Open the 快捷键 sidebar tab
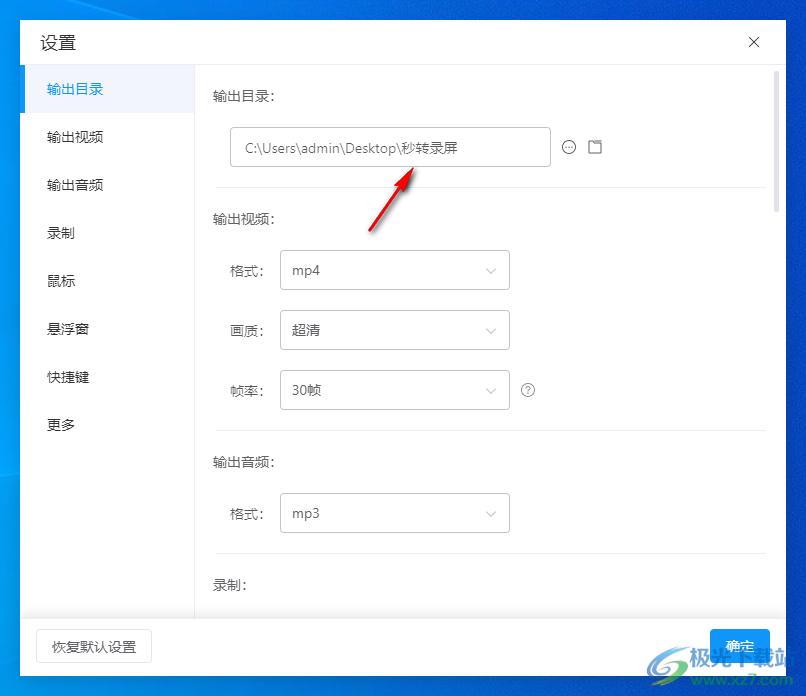The image size is (806, 696). (x=107, y=377)
